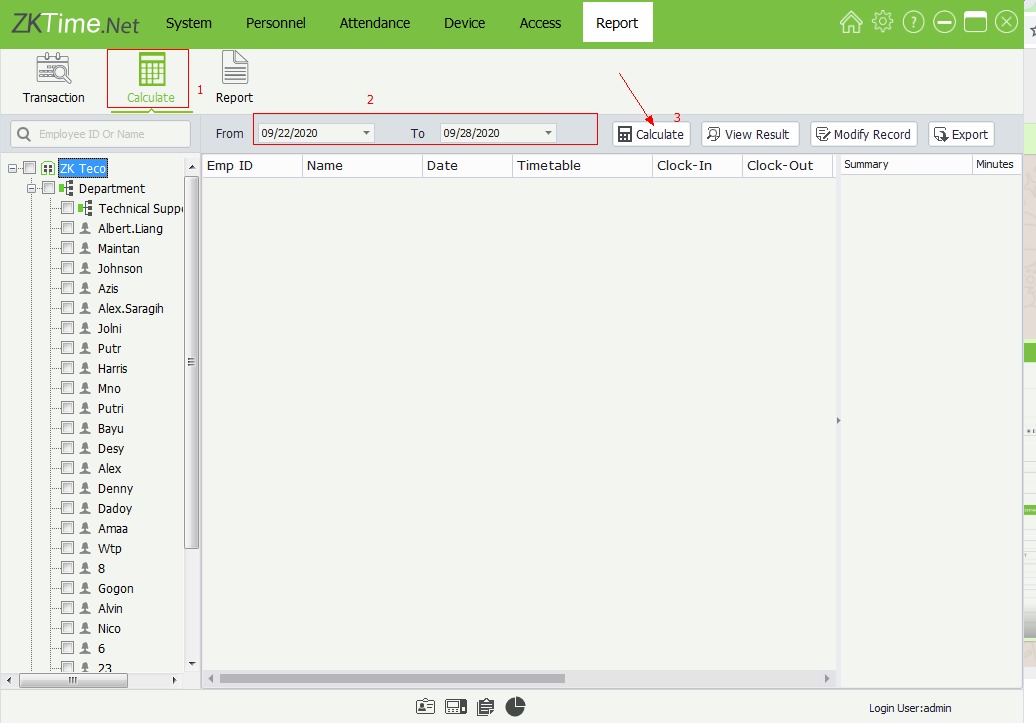
Task: Click tree scrollbar up arrow
Action: 192,167
